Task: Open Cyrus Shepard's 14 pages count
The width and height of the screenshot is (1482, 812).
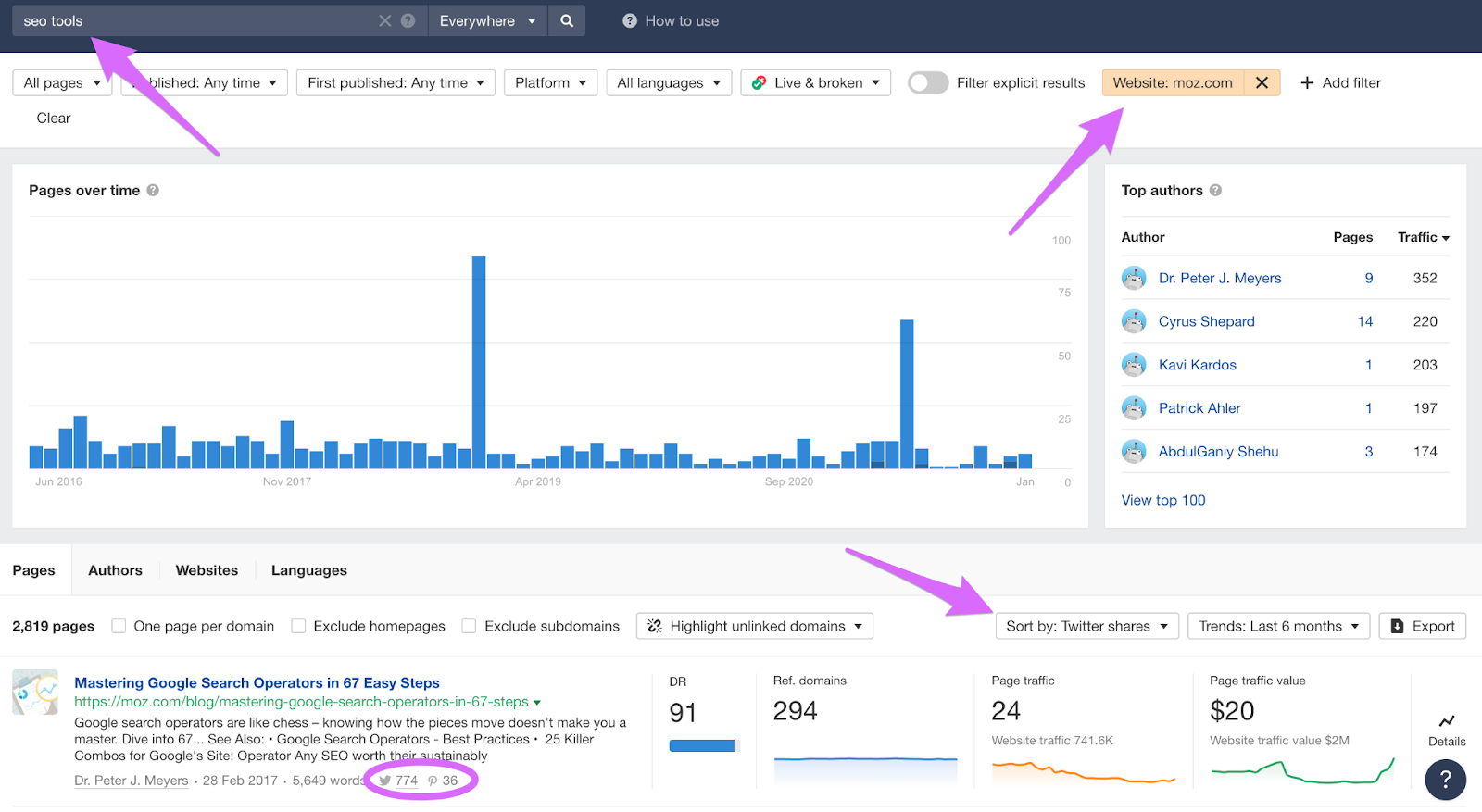Action: (x=1364, y=321)
